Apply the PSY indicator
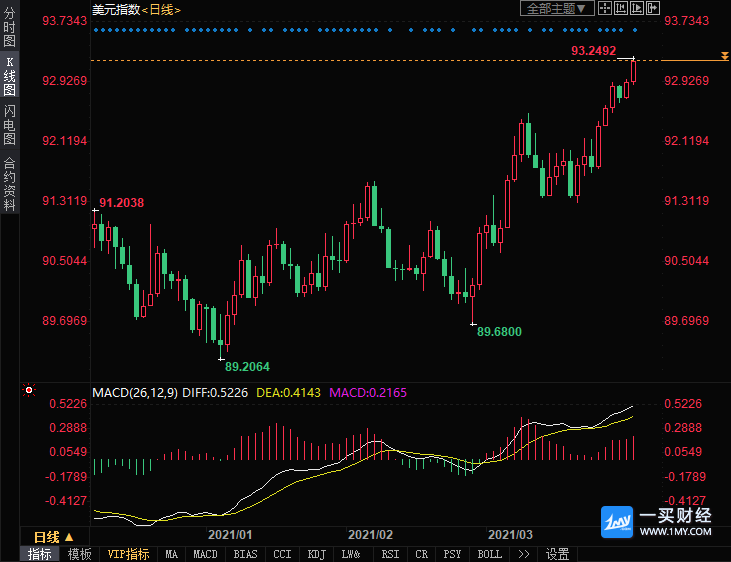The width and height of the screenshot is (731, 562). tap(452, 554)
